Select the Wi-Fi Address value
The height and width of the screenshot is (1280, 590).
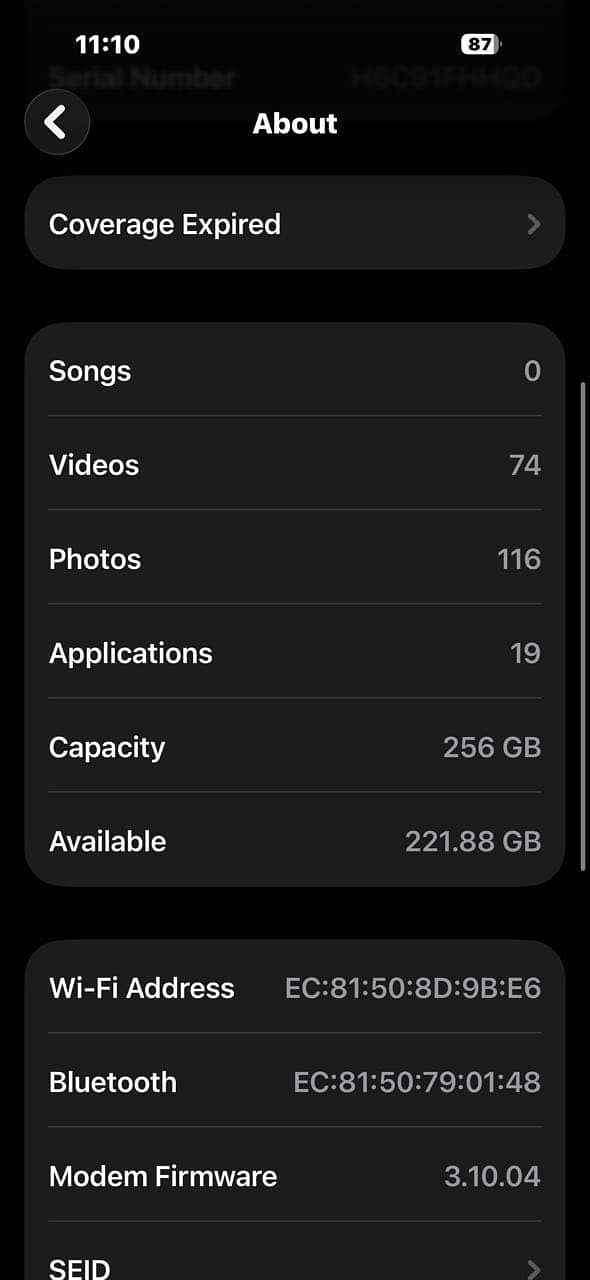(x=411, y=987)
